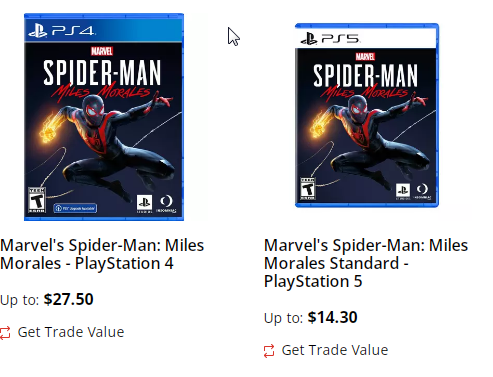Screen dimensions: 493x377
Task: Click the PS5 logo banner on the right cover
Action: (x=366, y=38)
